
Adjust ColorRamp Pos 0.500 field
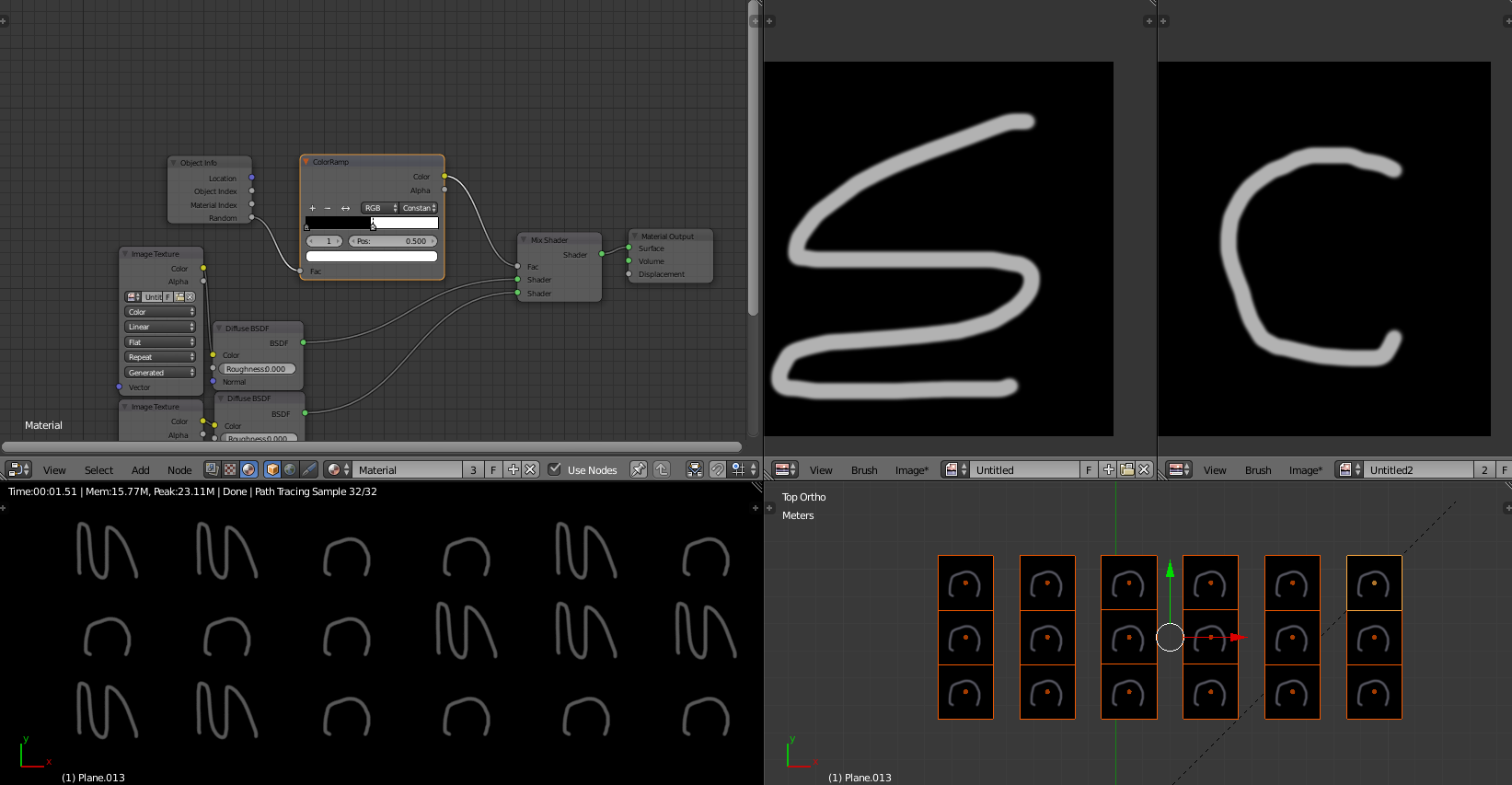[393, 241]
